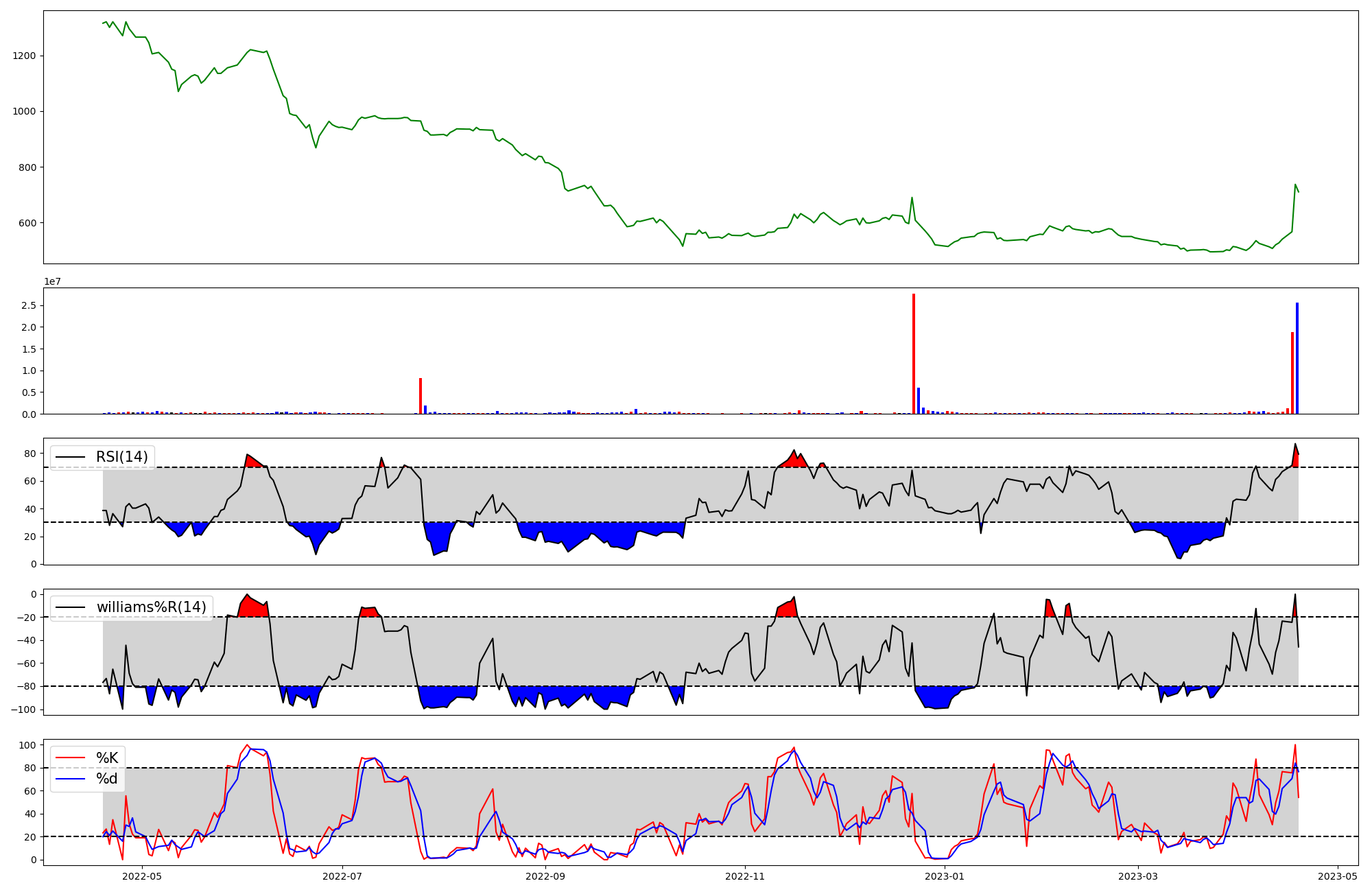Click the tallest blue volume bar at right
The width and height of the screenshot is (1372, 892).
[x=1297, y=357]
